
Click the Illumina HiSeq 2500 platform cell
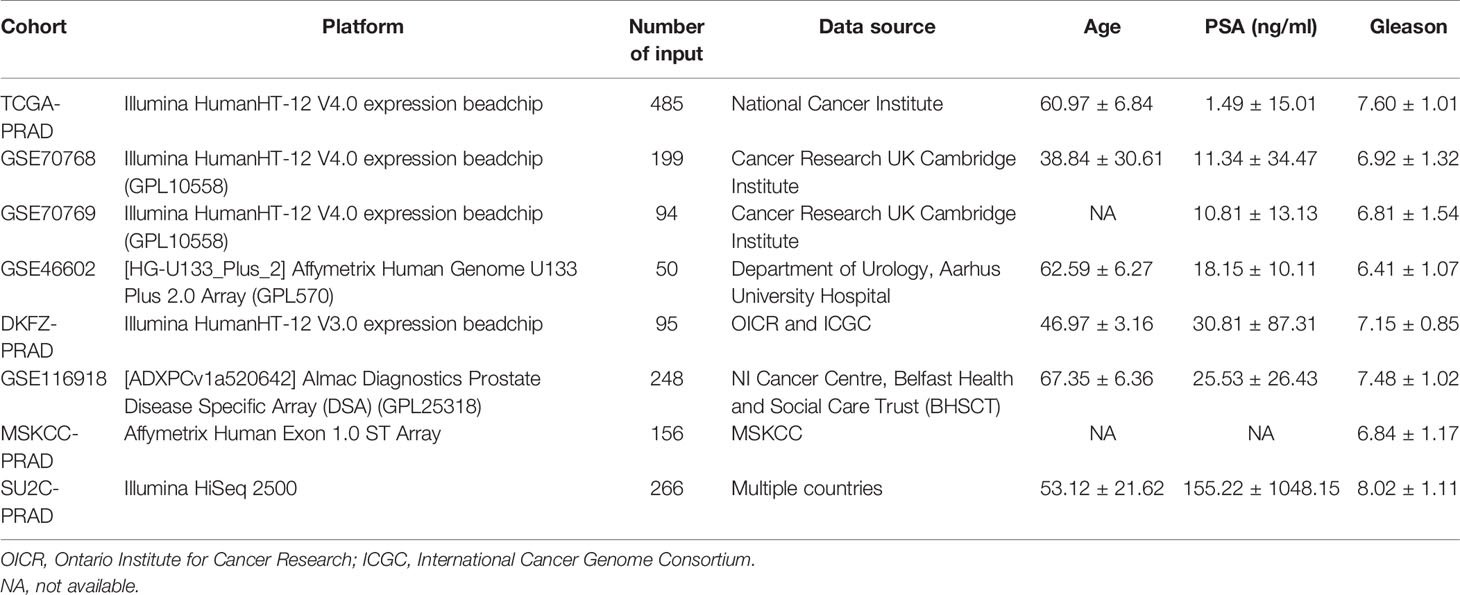click(x=207, y=489)
